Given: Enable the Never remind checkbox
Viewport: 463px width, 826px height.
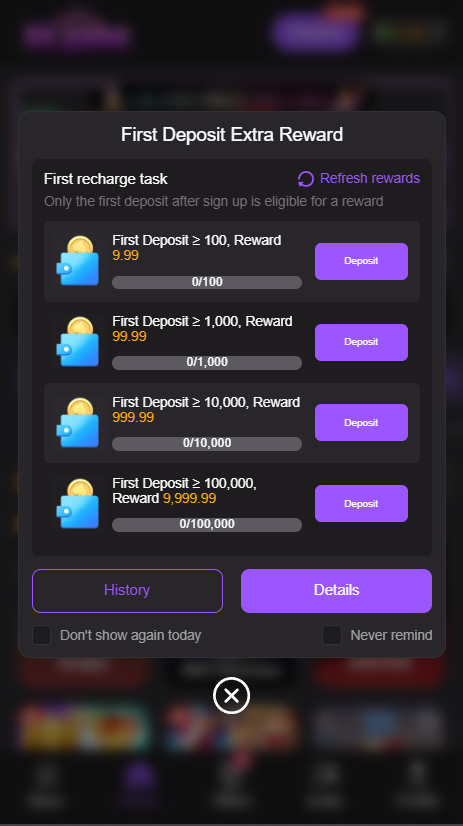Looking at the screenshot, I should point(332,635).
